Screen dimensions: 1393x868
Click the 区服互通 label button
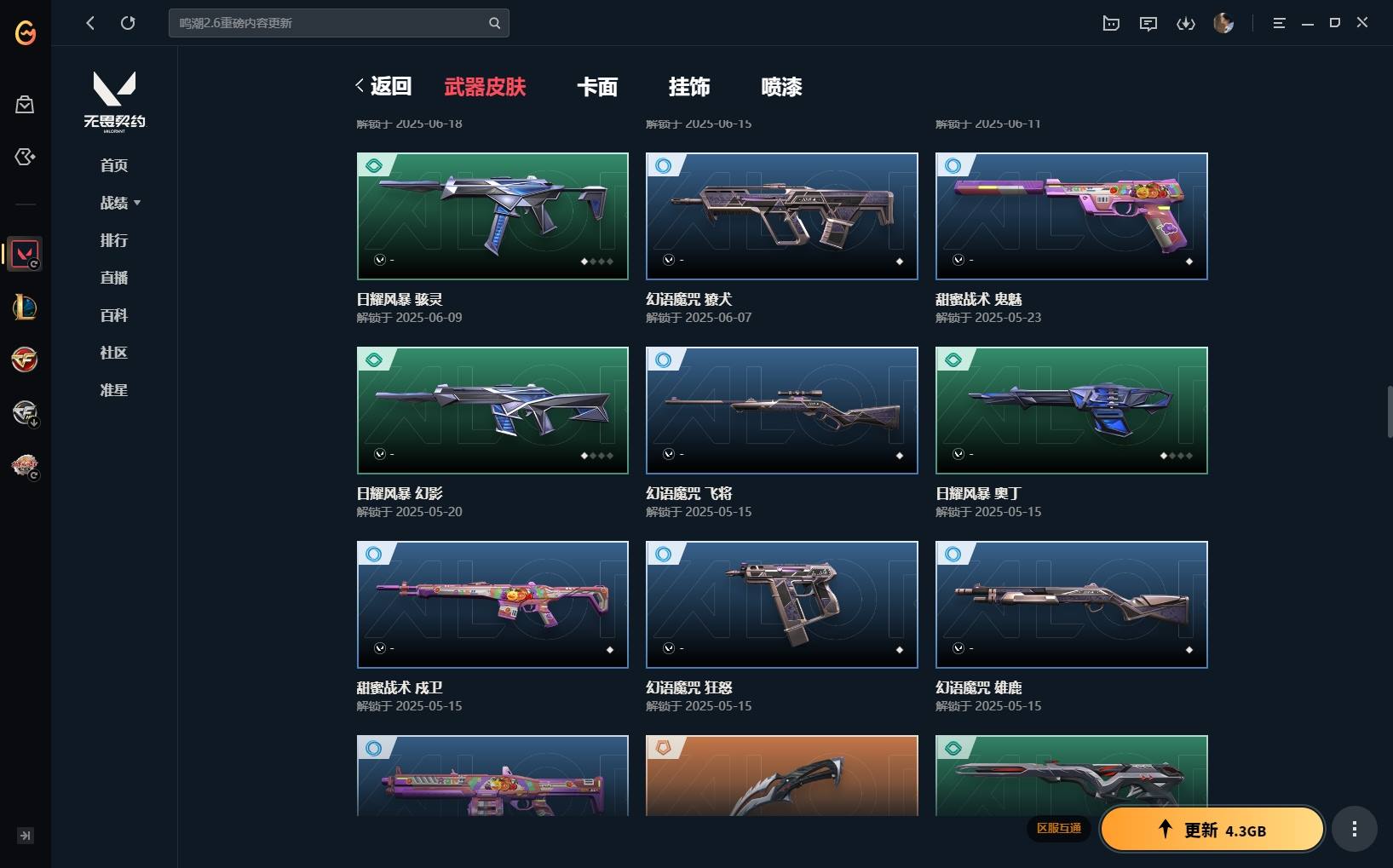coord(1059,828)
